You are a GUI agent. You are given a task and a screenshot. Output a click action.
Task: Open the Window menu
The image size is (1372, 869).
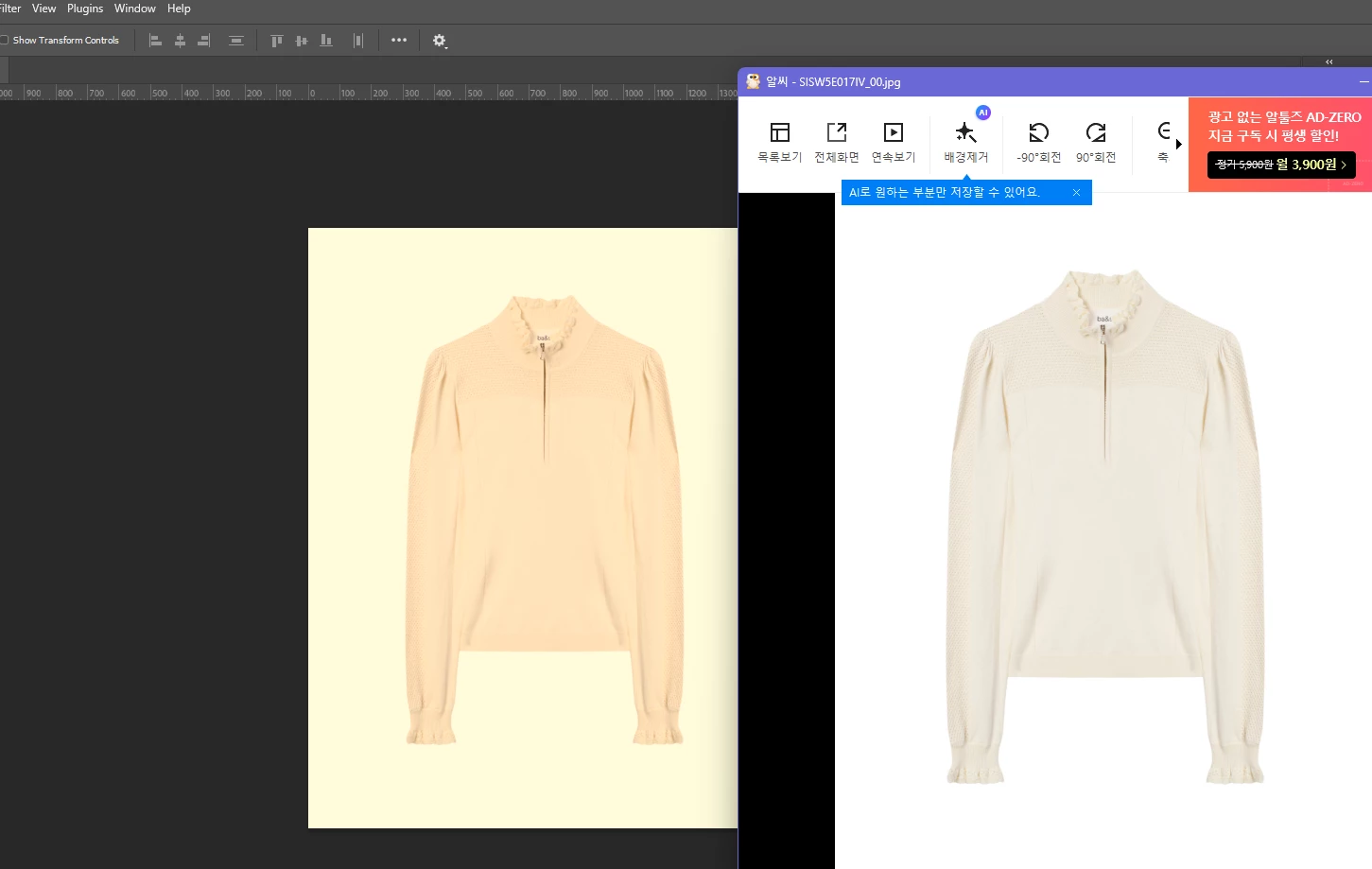click(135, 9)
